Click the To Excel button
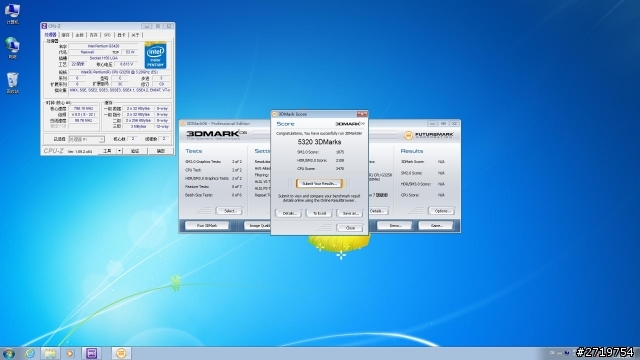Viewport: 640px width, 360px height. [319, 213]
